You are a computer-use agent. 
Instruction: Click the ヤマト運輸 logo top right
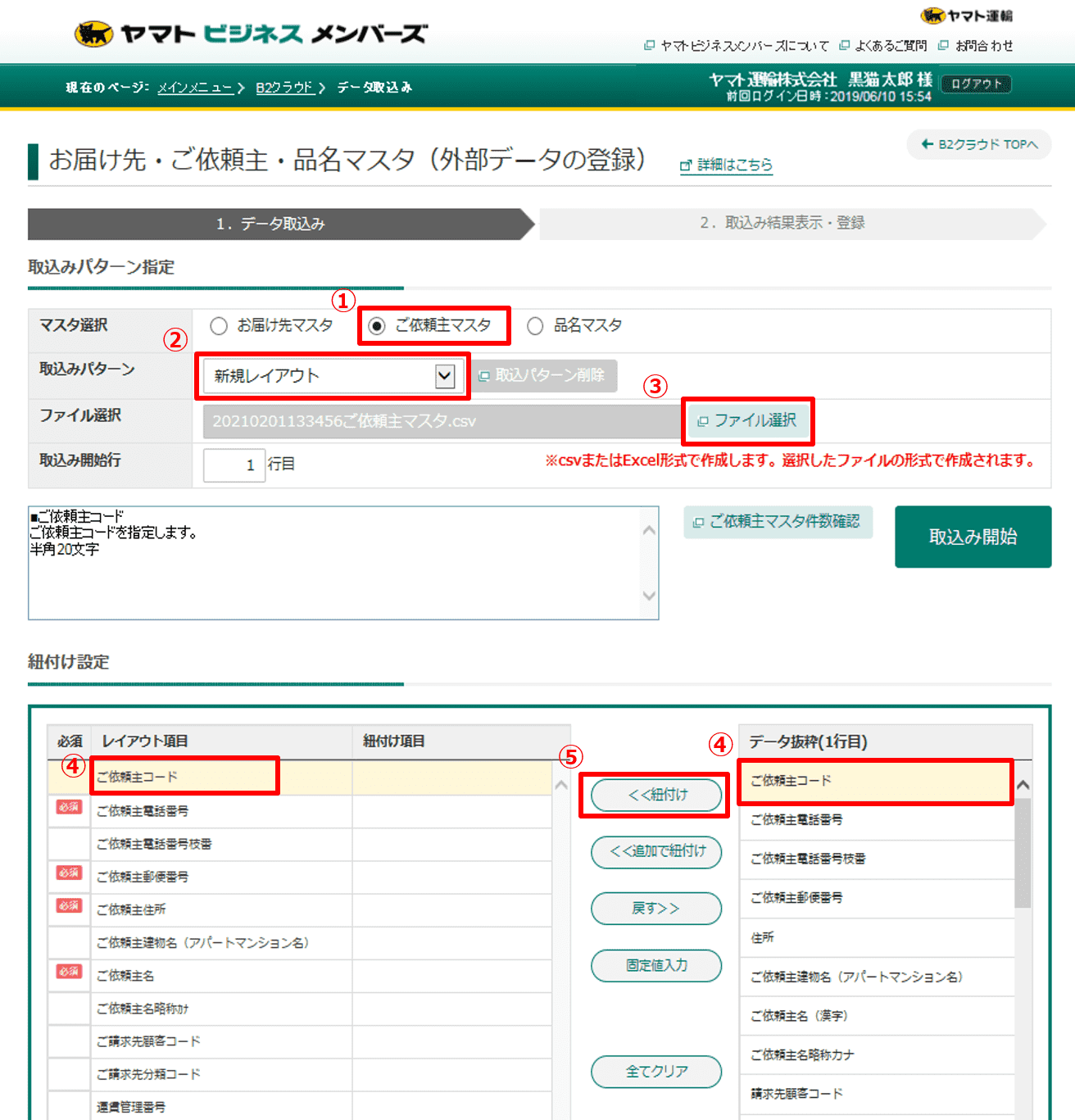tap(965, 15)
